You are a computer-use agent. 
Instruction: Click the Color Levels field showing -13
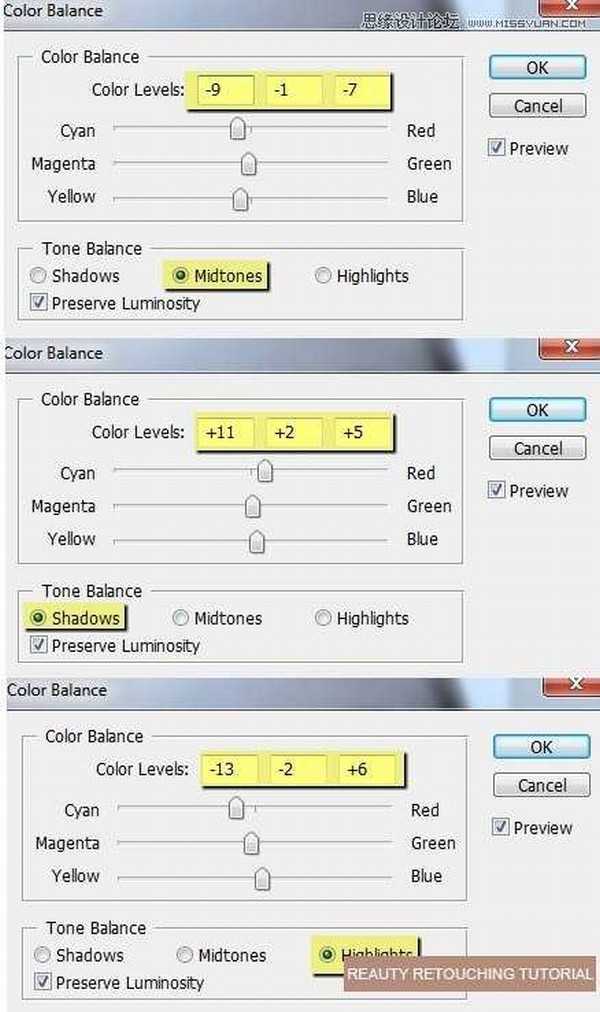point(229,769)
